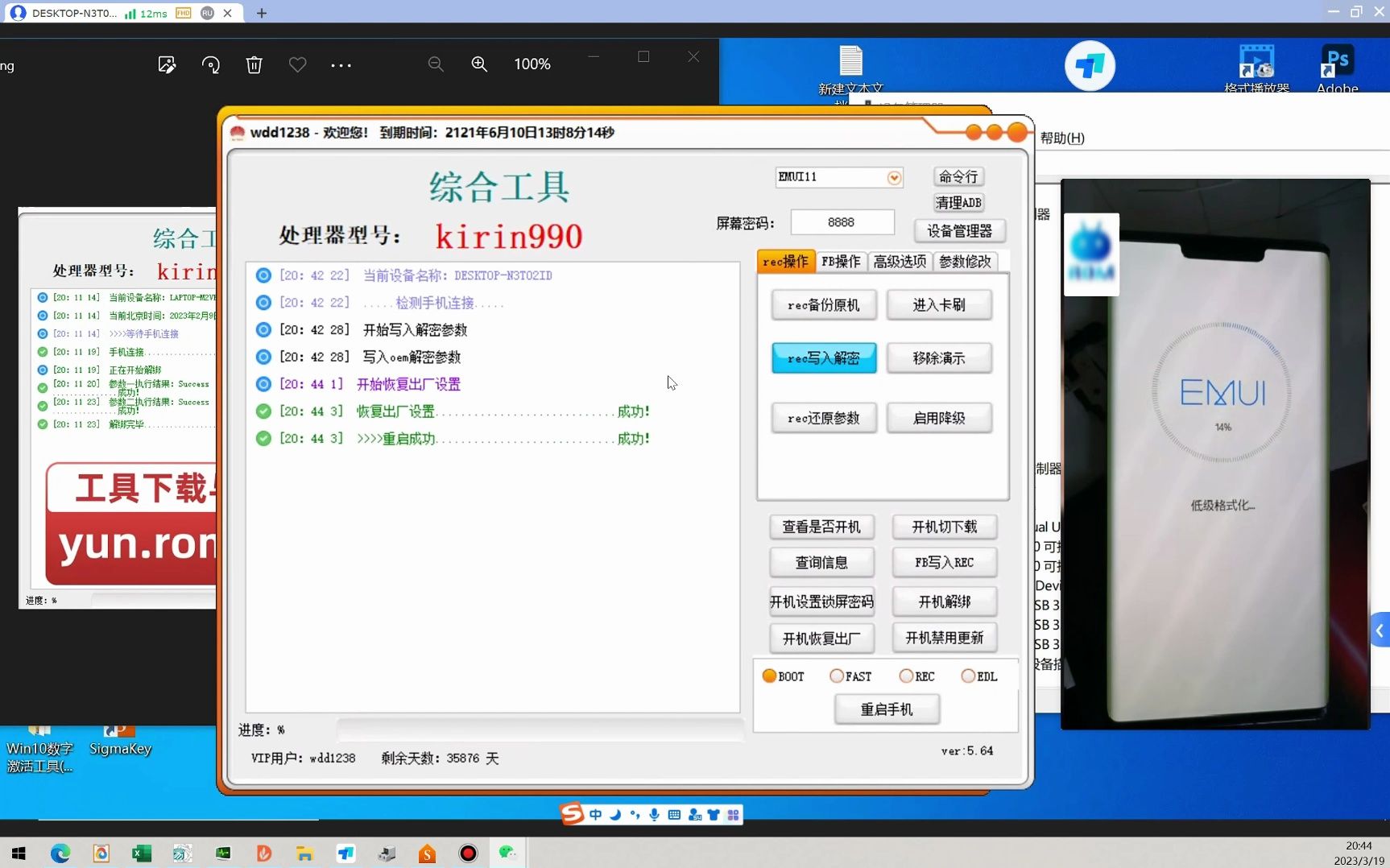Select the REC radio option
The height and width of the screenshot is (868, 1390).
[917, 676]
